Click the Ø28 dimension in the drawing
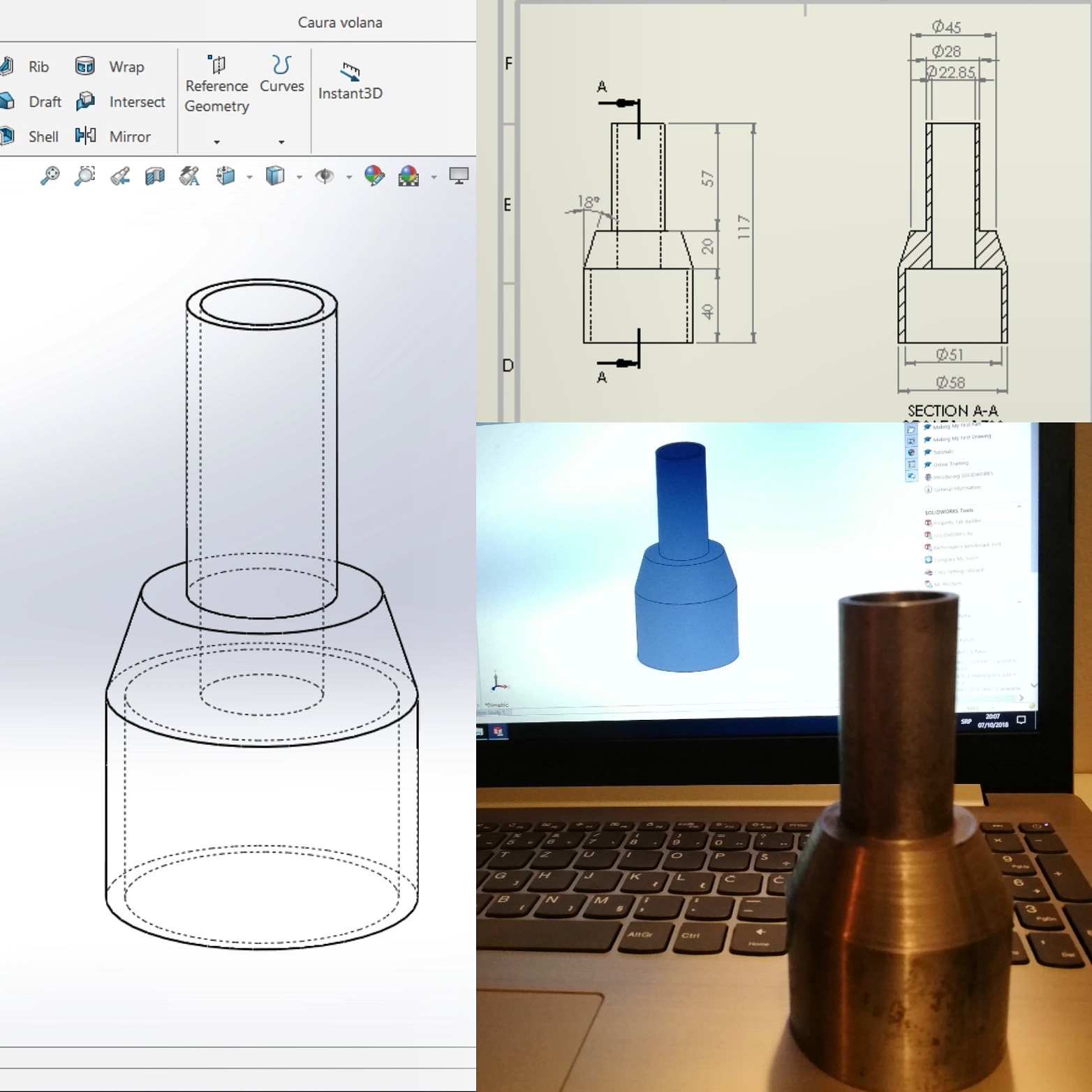This screenshot has height=1092, width=1092. 946,51
